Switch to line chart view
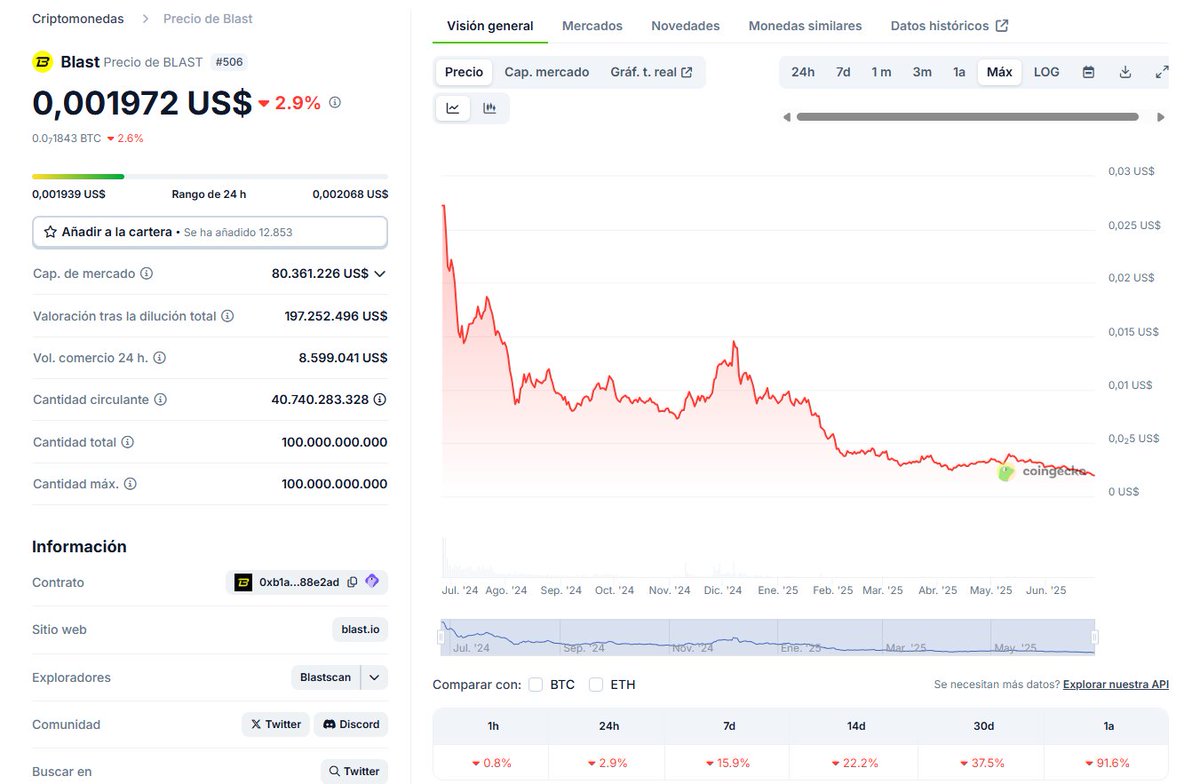 coord(453,108)
